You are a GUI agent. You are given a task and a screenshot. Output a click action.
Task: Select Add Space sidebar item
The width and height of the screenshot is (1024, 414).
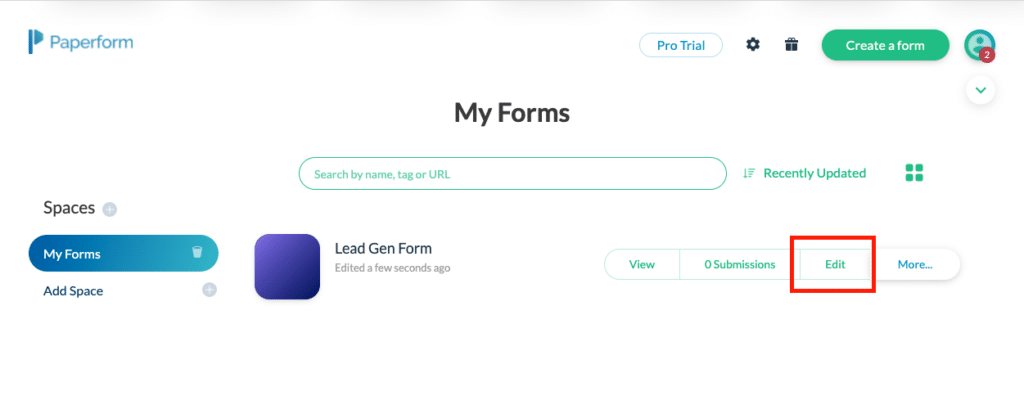coord(73,291)
